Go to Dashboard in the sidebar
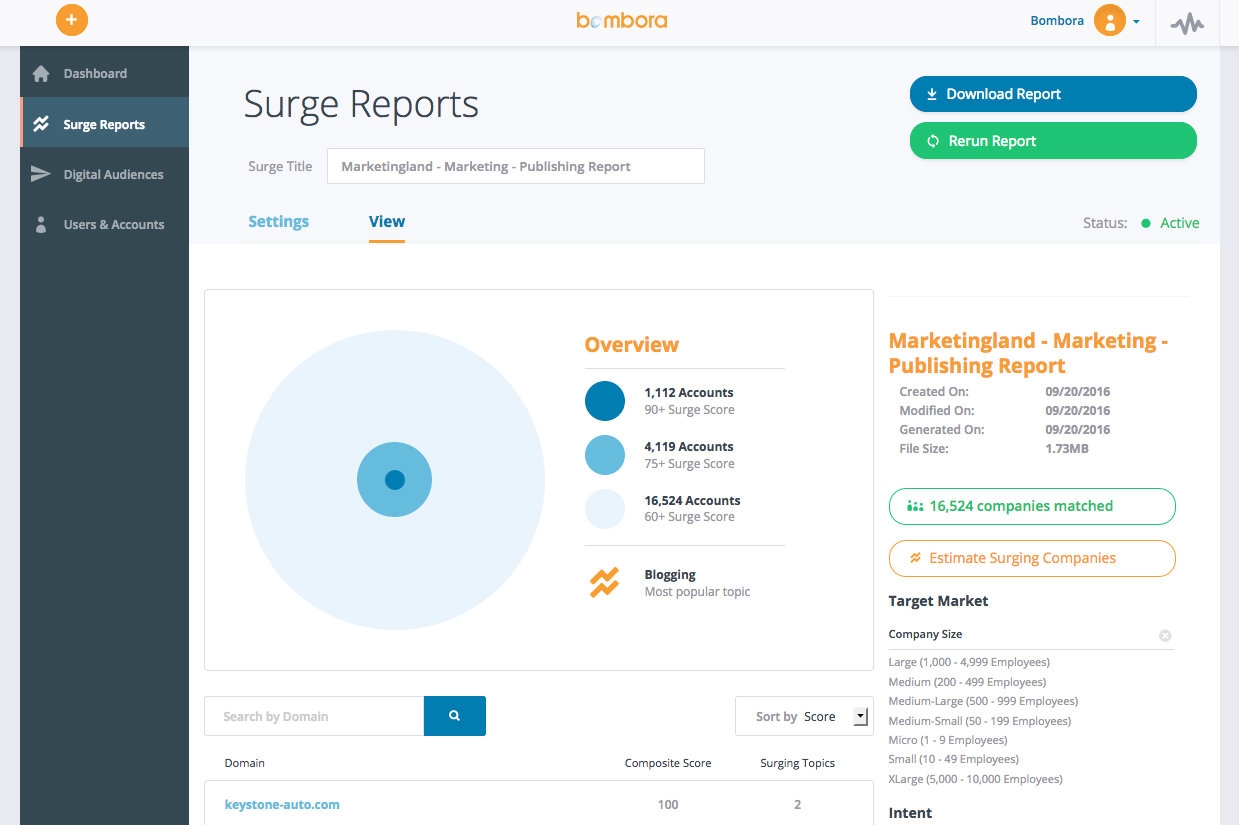 (x=104, y=74)
